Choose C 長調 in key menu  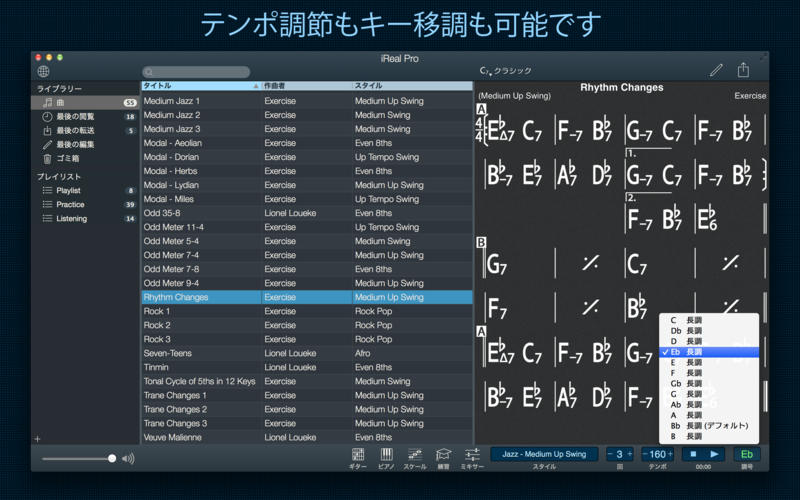click(709, 320)
